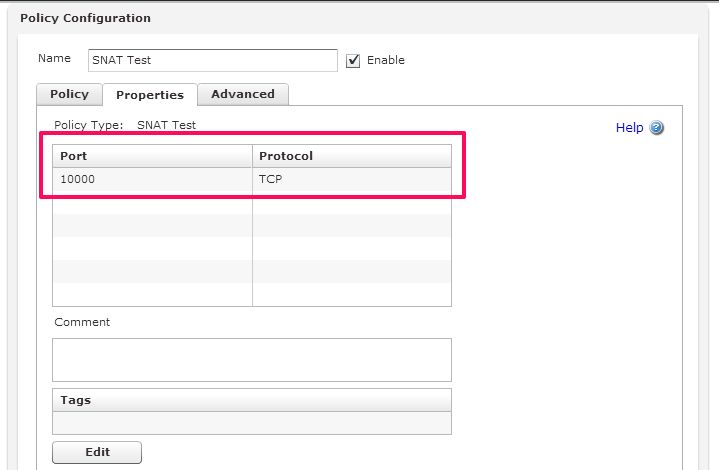
Task: Focus the Name input field
Action: (213, 60)
